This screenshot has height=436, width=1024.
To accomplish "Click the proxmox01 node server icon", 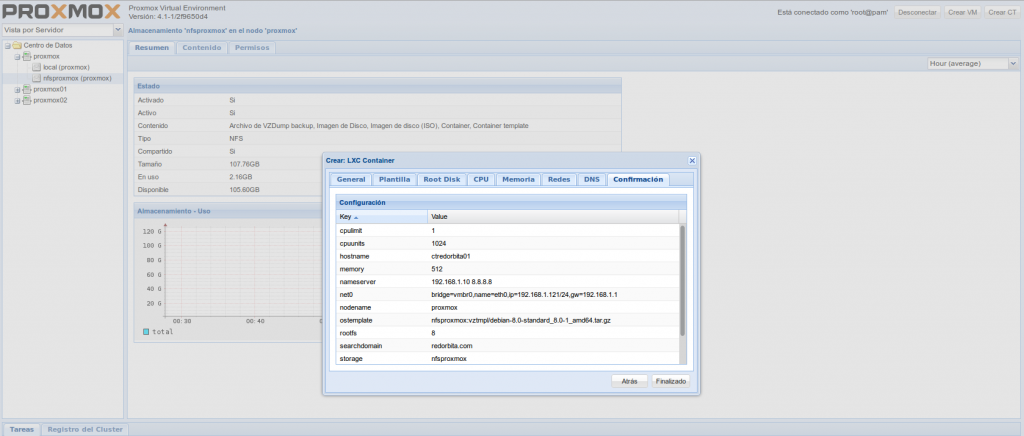I will click(x=26, y=89).
